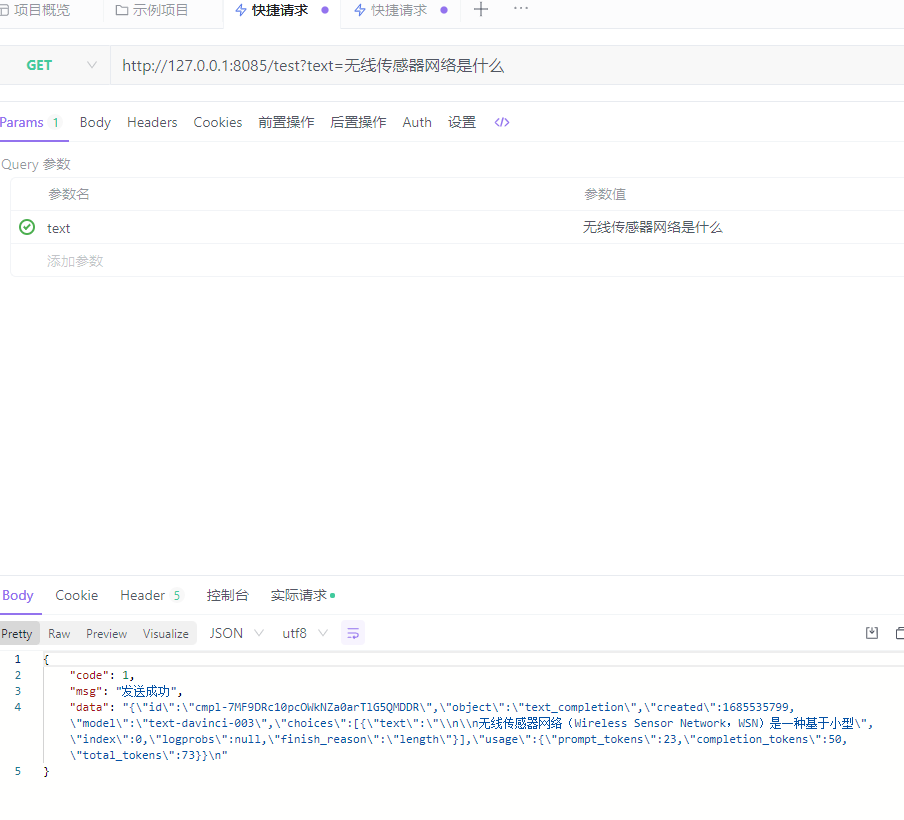Open the 控制台 tab
904x820 pixels.
(227, 595)
